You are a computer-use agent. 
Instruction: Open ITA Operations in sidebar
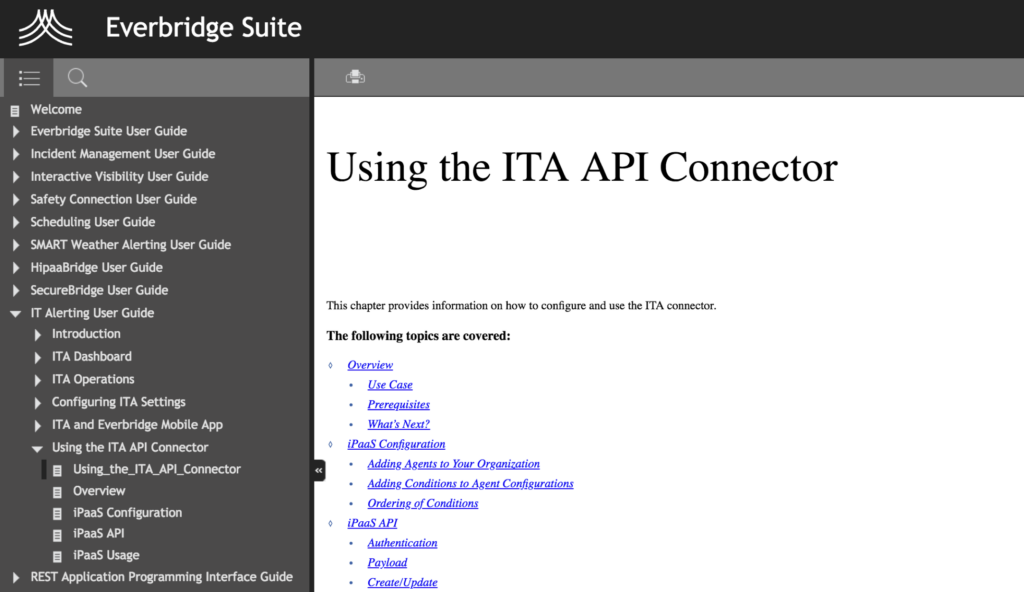(93, 379)
